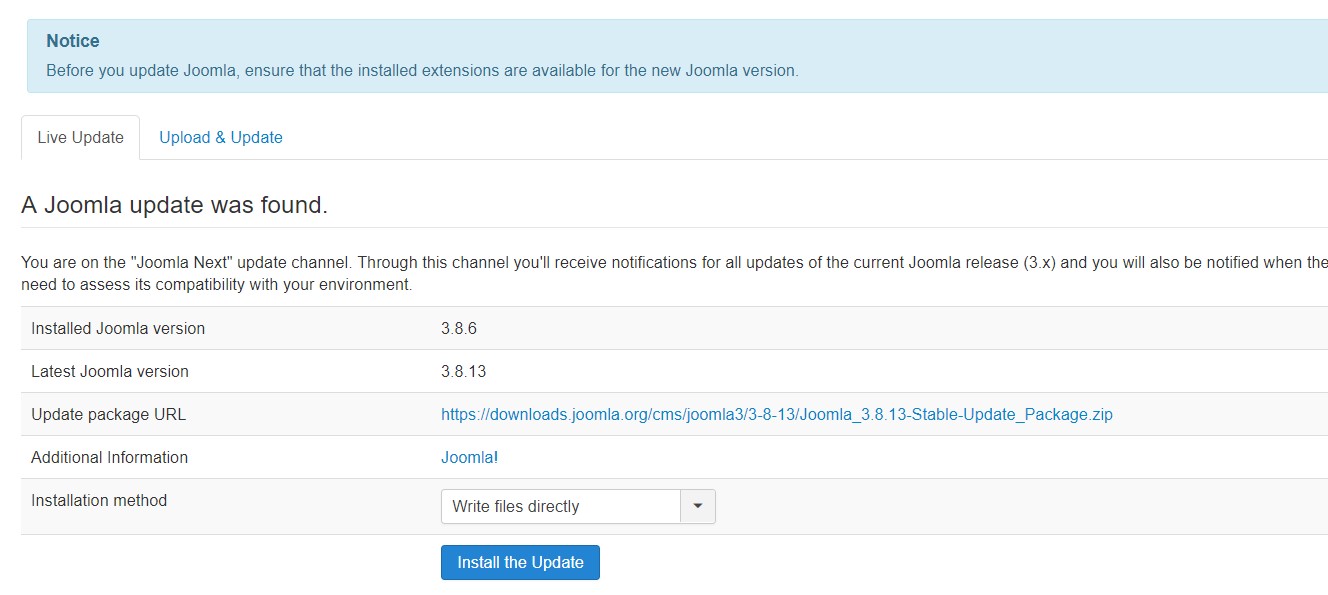This screenshot has width=1328, height=595.
Task: Click the Latest Joomla version value 3.8.13
Action: pyautogui.click(x=461, y=371)
